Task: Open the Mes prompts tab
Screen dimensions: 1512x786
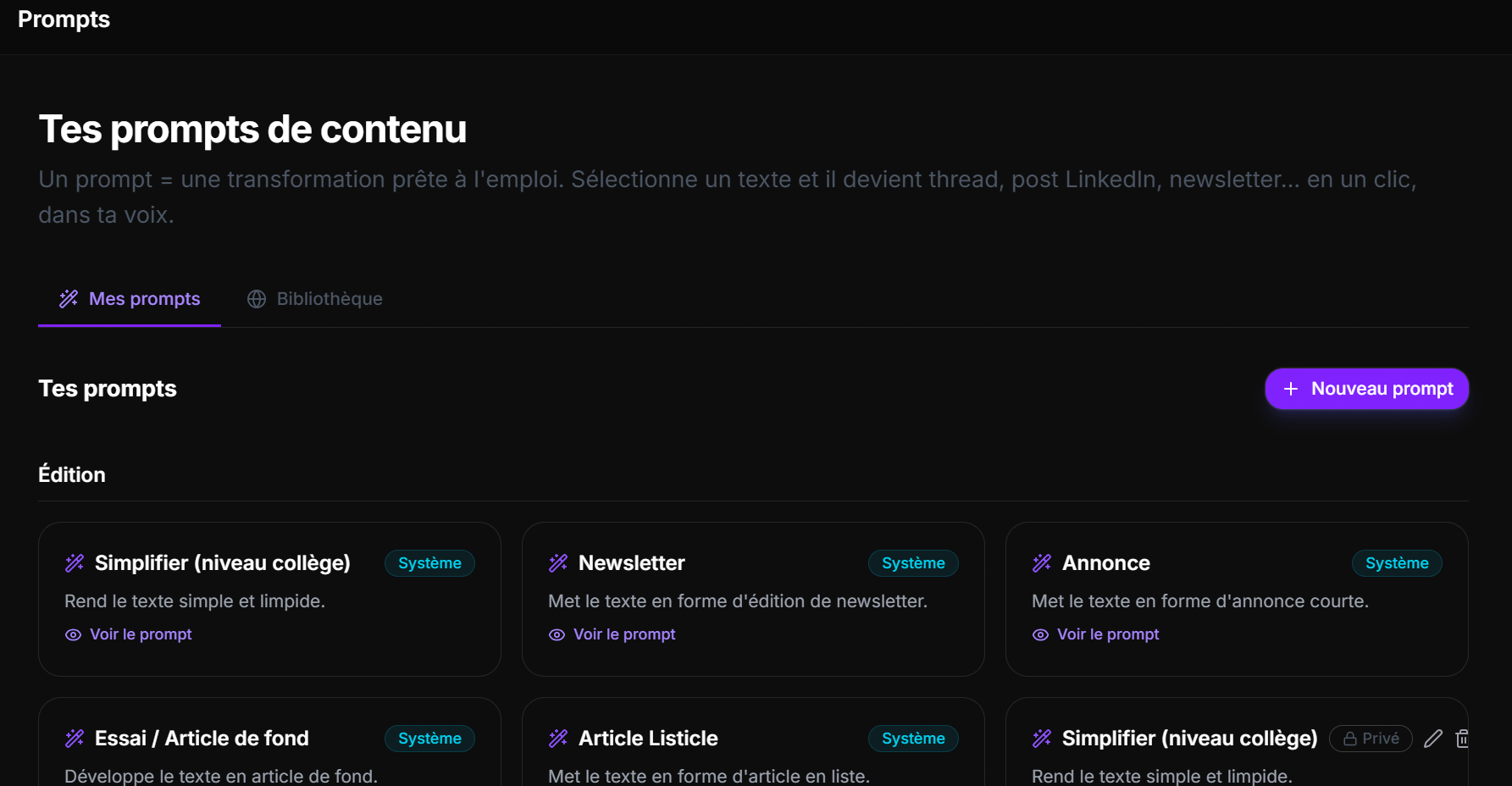Action: click(x=130, y=299)
